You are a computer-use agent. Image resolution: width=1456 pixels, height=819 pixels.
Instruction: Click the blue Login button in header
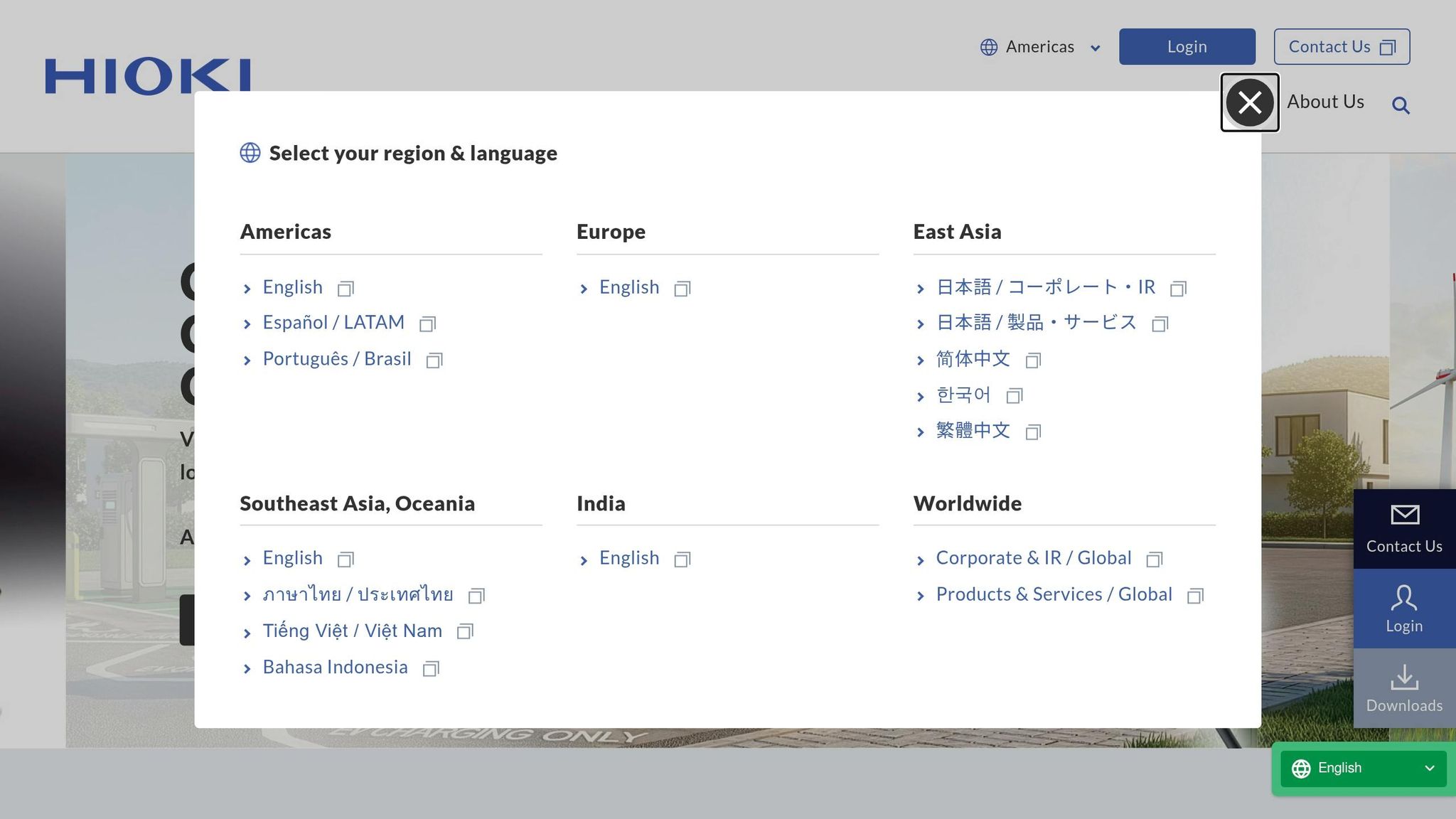(x=1187, y=47)
